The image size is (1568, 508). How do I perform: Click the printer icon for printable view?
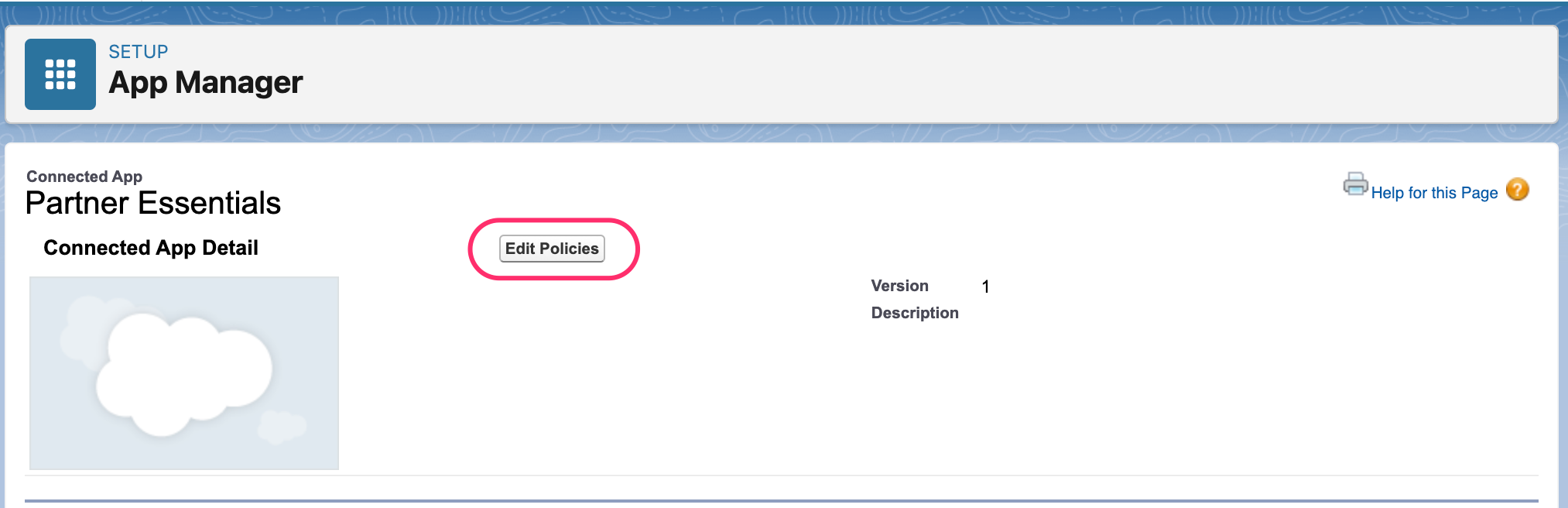pos(1355,184)
